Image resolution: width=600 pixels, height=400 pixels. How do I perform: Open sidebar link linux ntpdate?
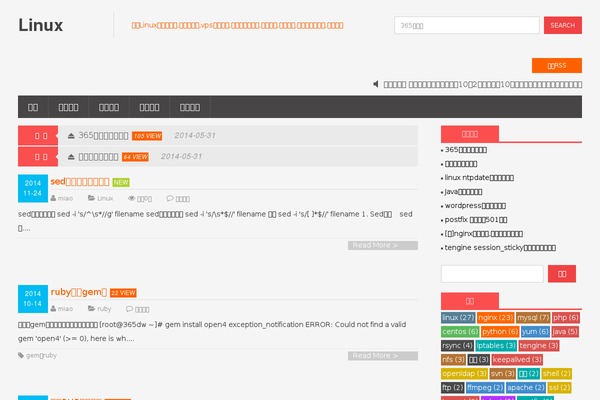[479, 178]
